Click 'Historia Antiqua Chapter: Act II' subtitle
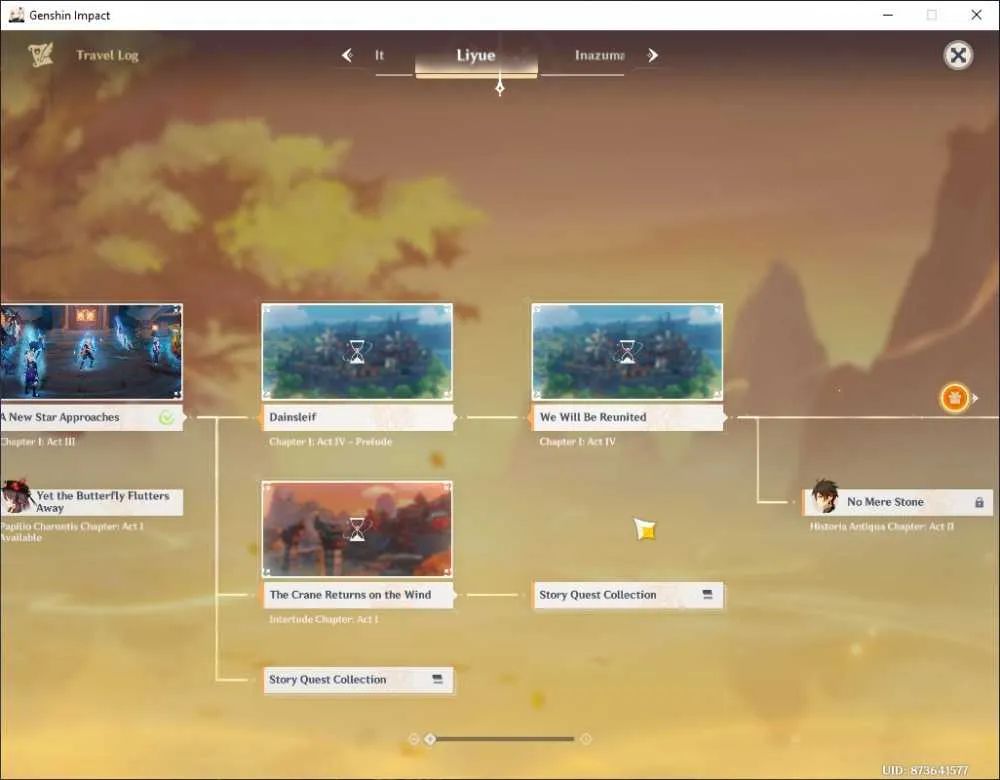 tap(882, 527)
